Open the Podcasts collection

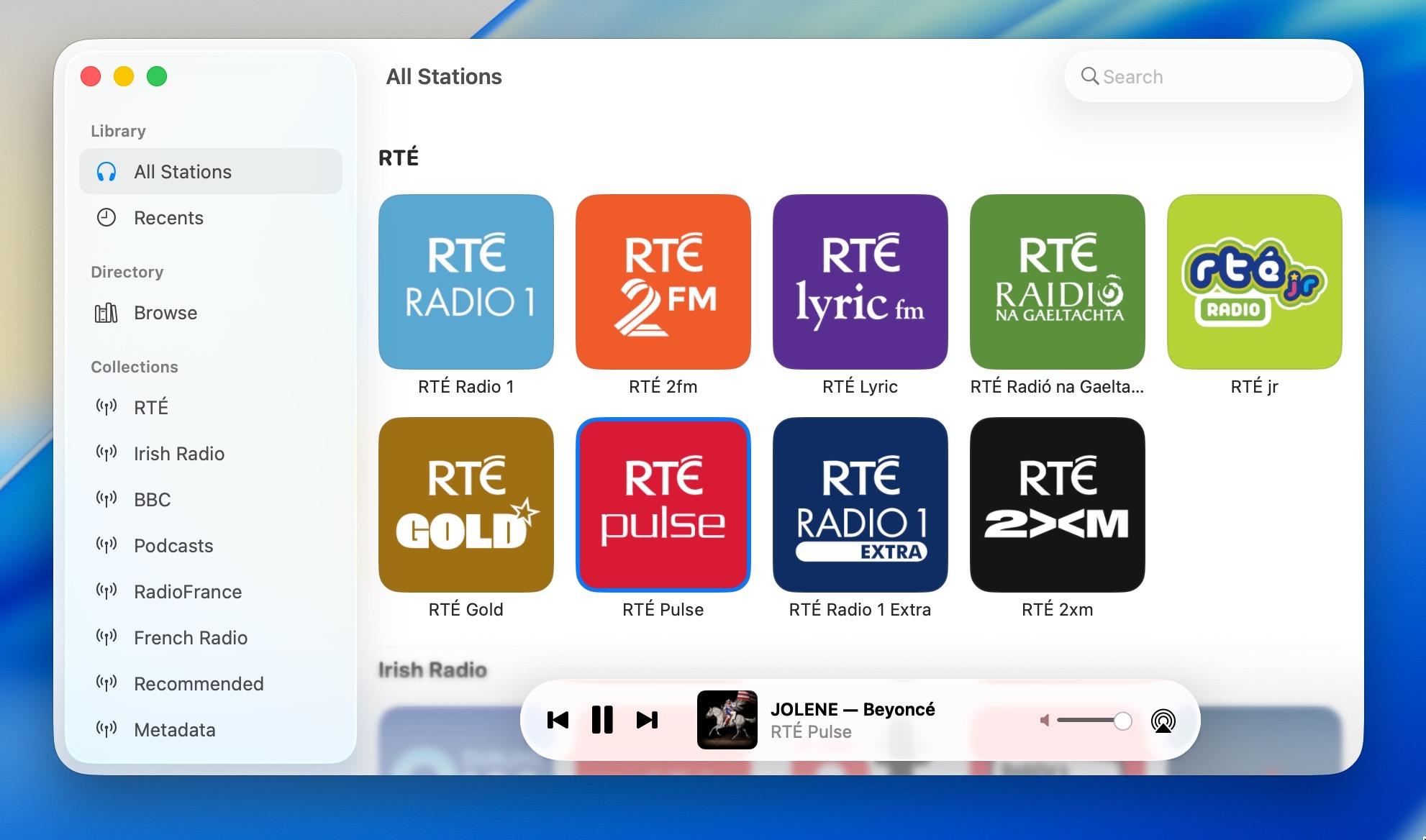[211, 546]
